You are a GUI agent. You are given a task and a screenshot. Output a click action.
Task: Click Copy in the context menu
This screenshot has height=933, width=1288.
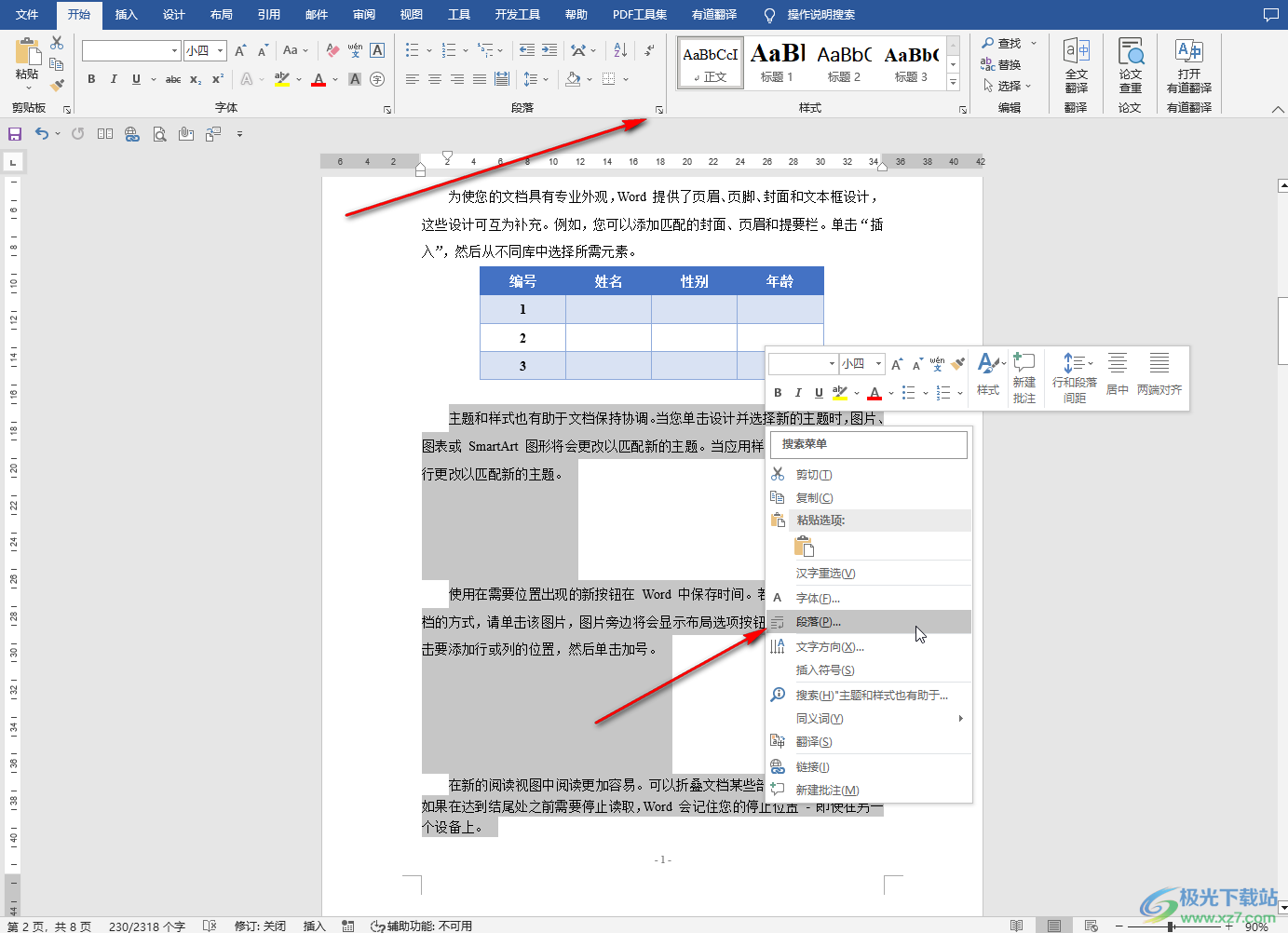[x=869, y=498]
